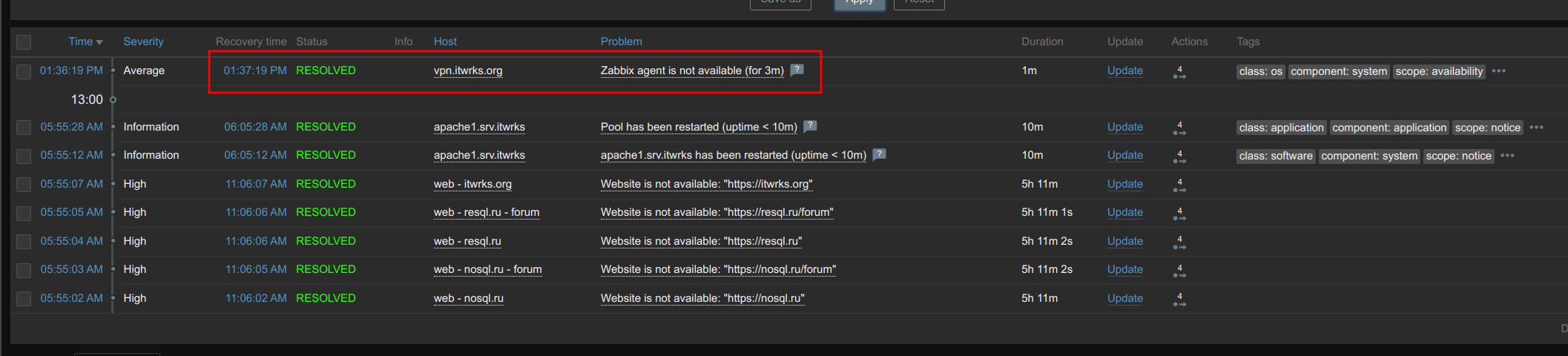The height and width of the screenshot is (356, 1568).
Task: Toggle the select-all checkbox in table header
Action: pos(24,42)
